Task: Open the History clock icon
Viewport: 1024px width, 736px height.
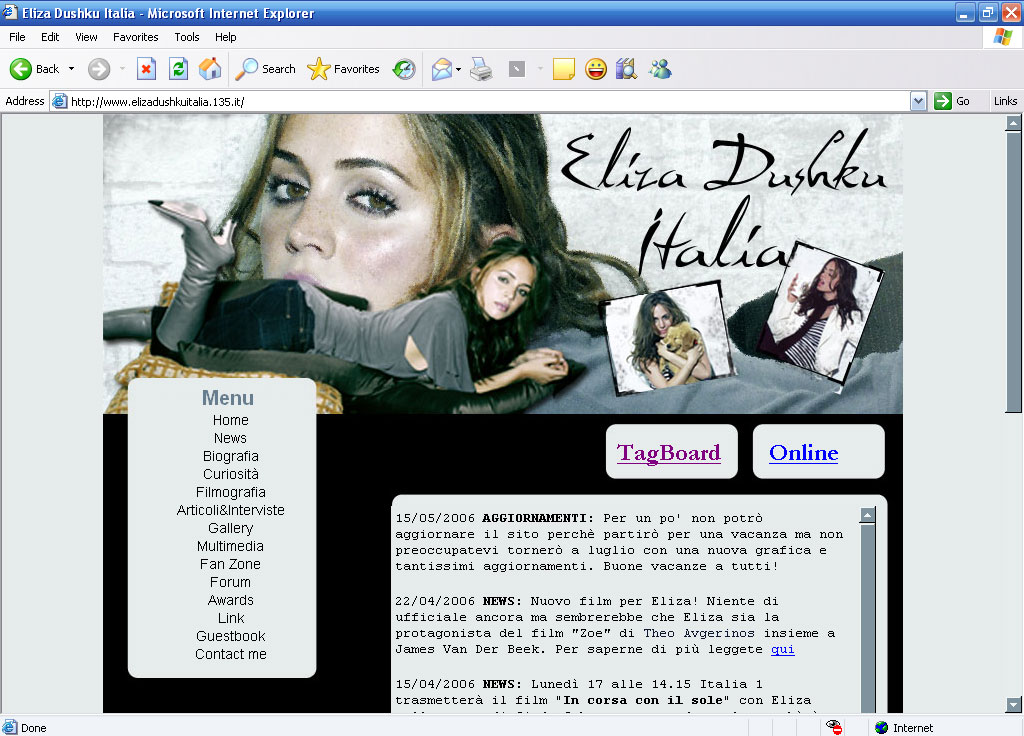Action: click(404, 69)
